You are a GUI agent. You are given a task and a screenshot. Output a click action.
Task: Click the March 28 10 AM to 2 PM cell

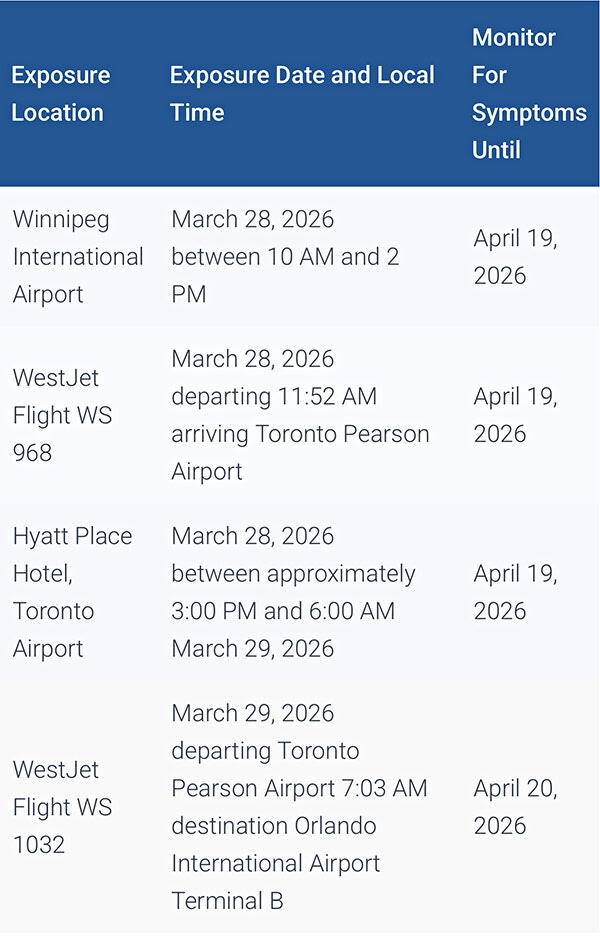[x=285, y=257]
